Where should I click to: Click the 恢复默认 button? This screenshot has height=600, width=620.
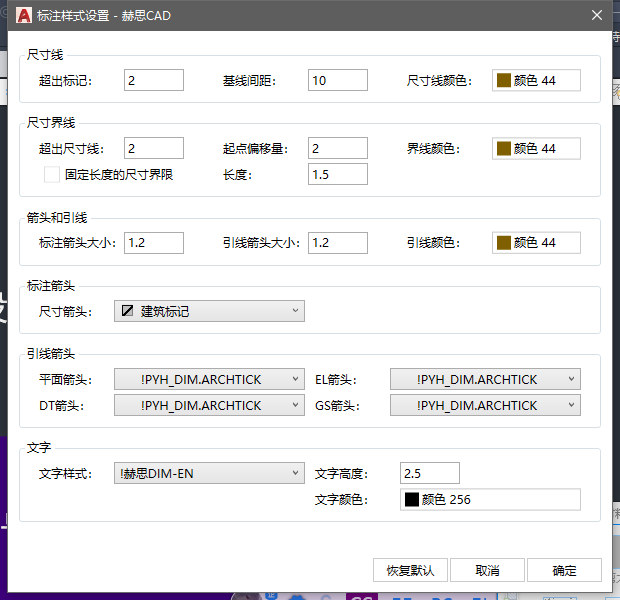point(410,570)
